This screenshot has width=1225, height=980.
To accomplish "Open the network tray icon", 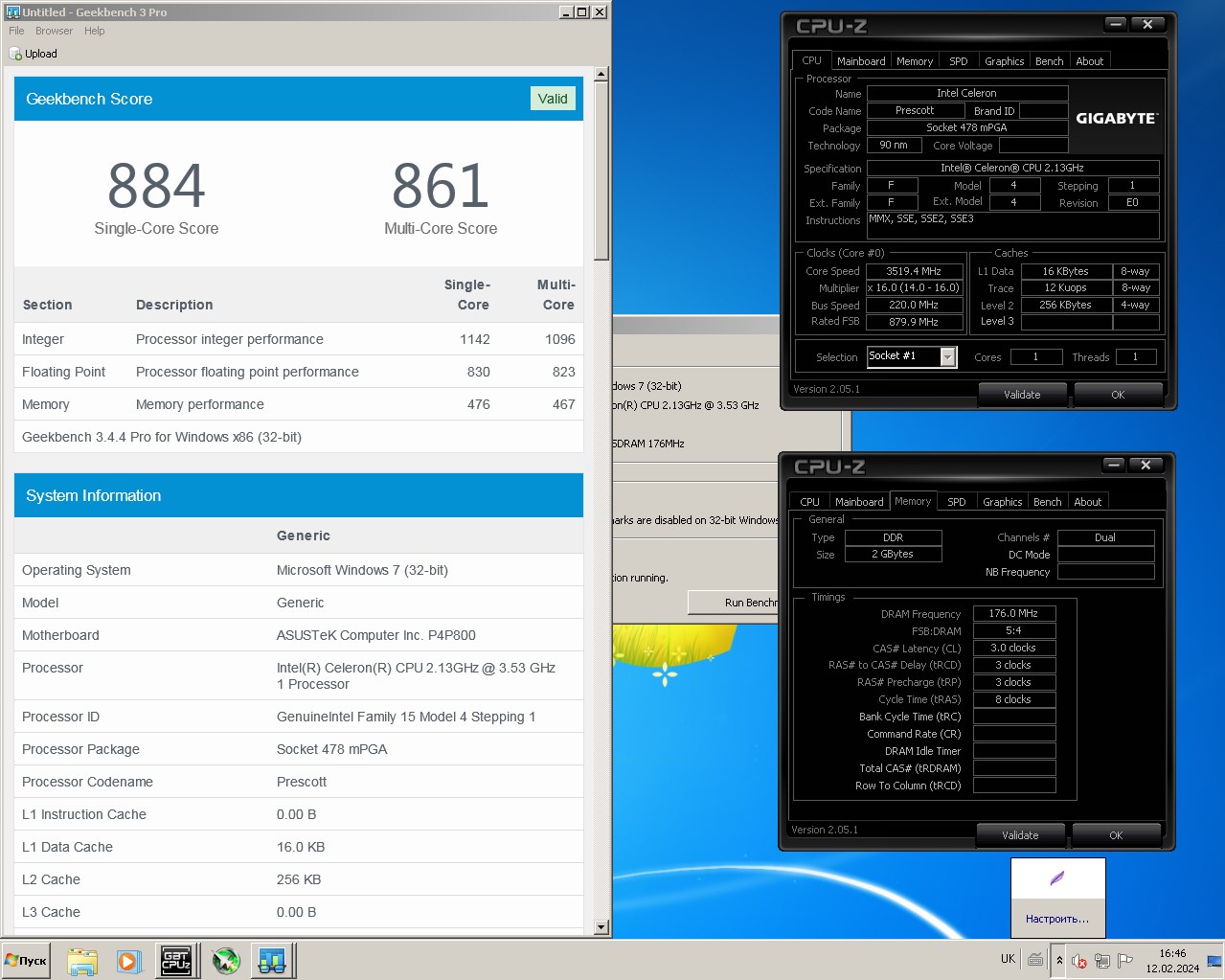I will click(1102, 960).
